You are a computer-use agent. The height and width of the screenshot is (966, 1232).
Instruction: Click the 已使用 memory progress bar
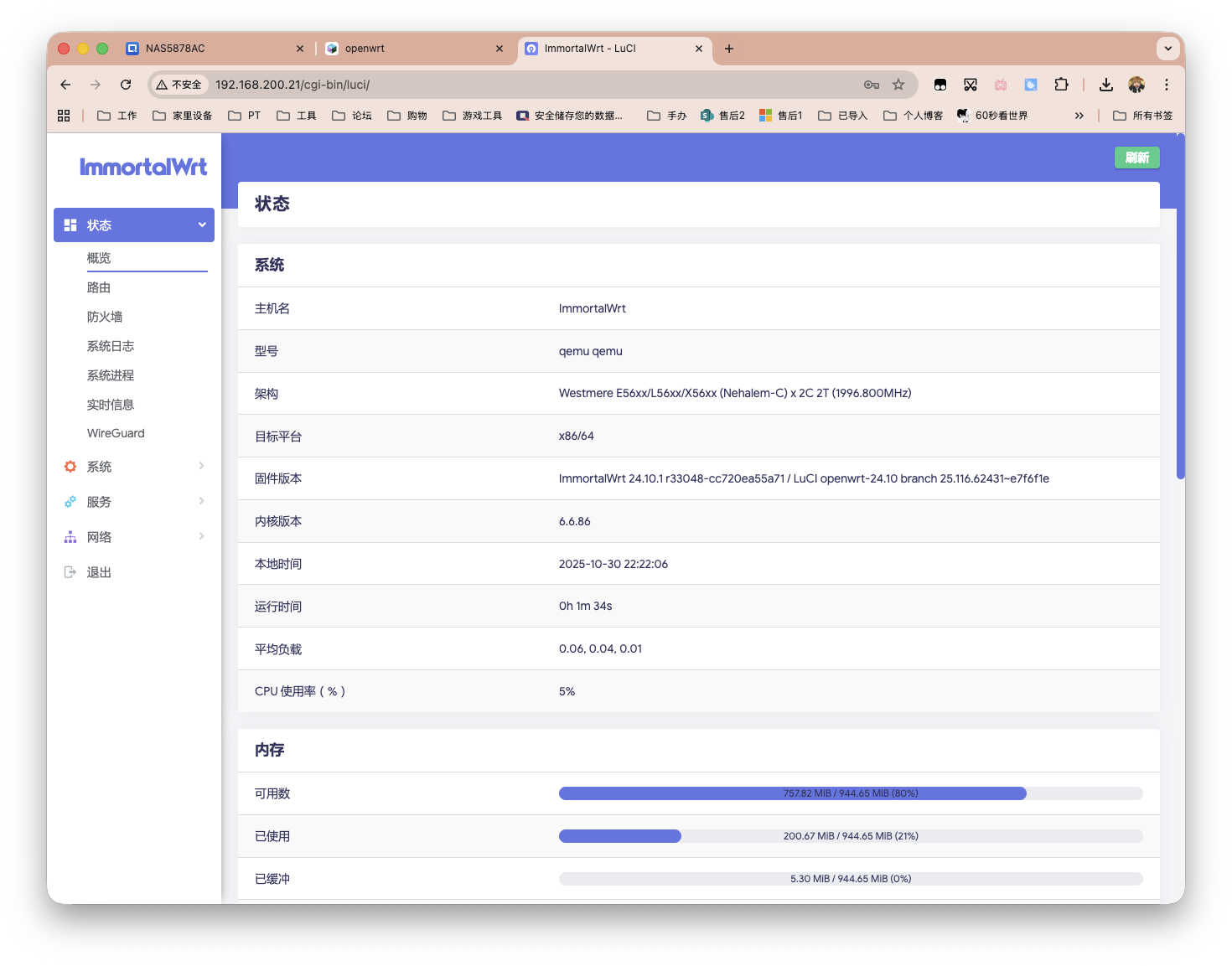(x=850, y=836)
